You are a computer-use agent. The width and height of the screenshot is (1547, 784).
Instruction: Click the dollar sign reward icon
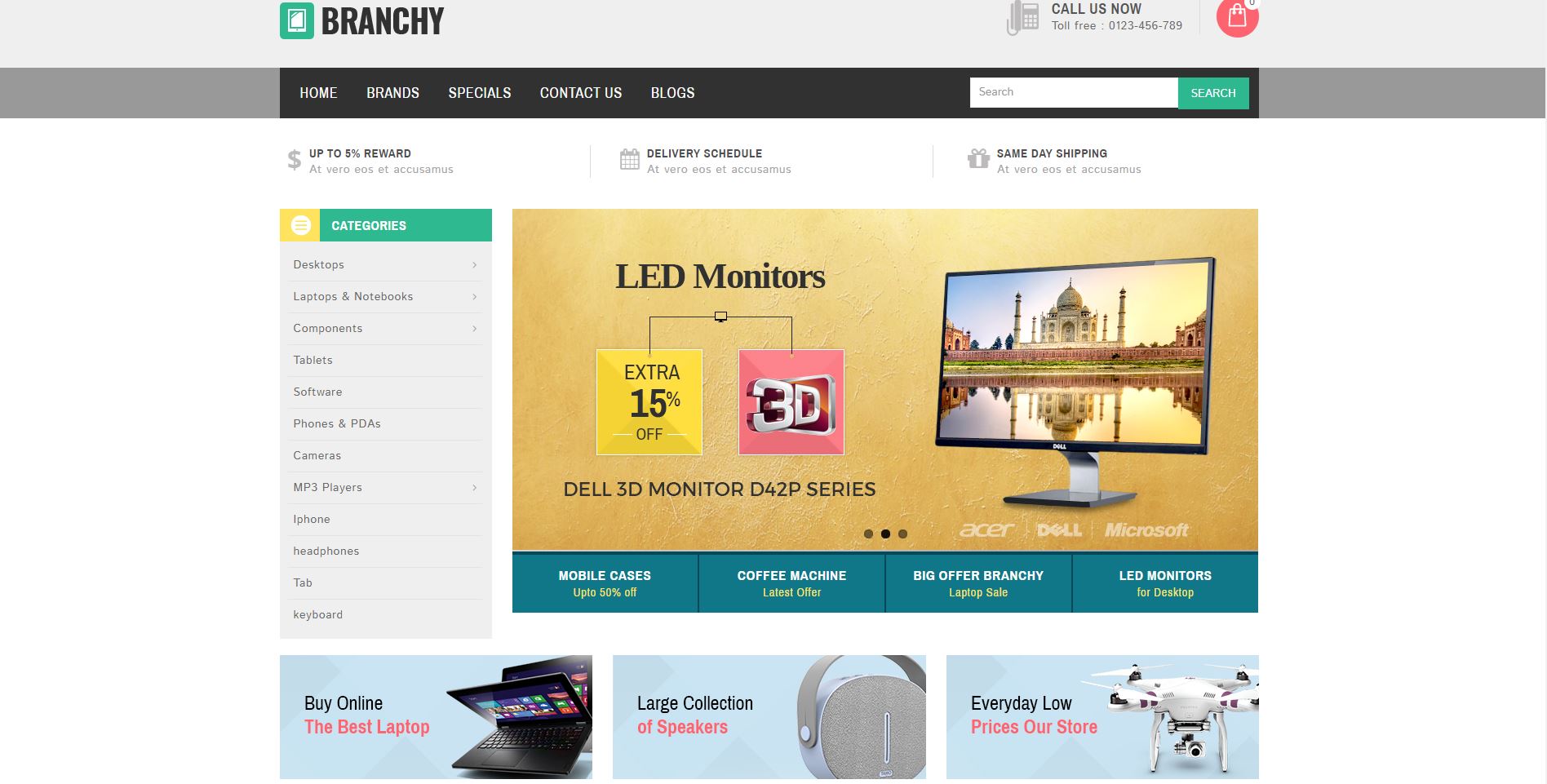(295, 160)
